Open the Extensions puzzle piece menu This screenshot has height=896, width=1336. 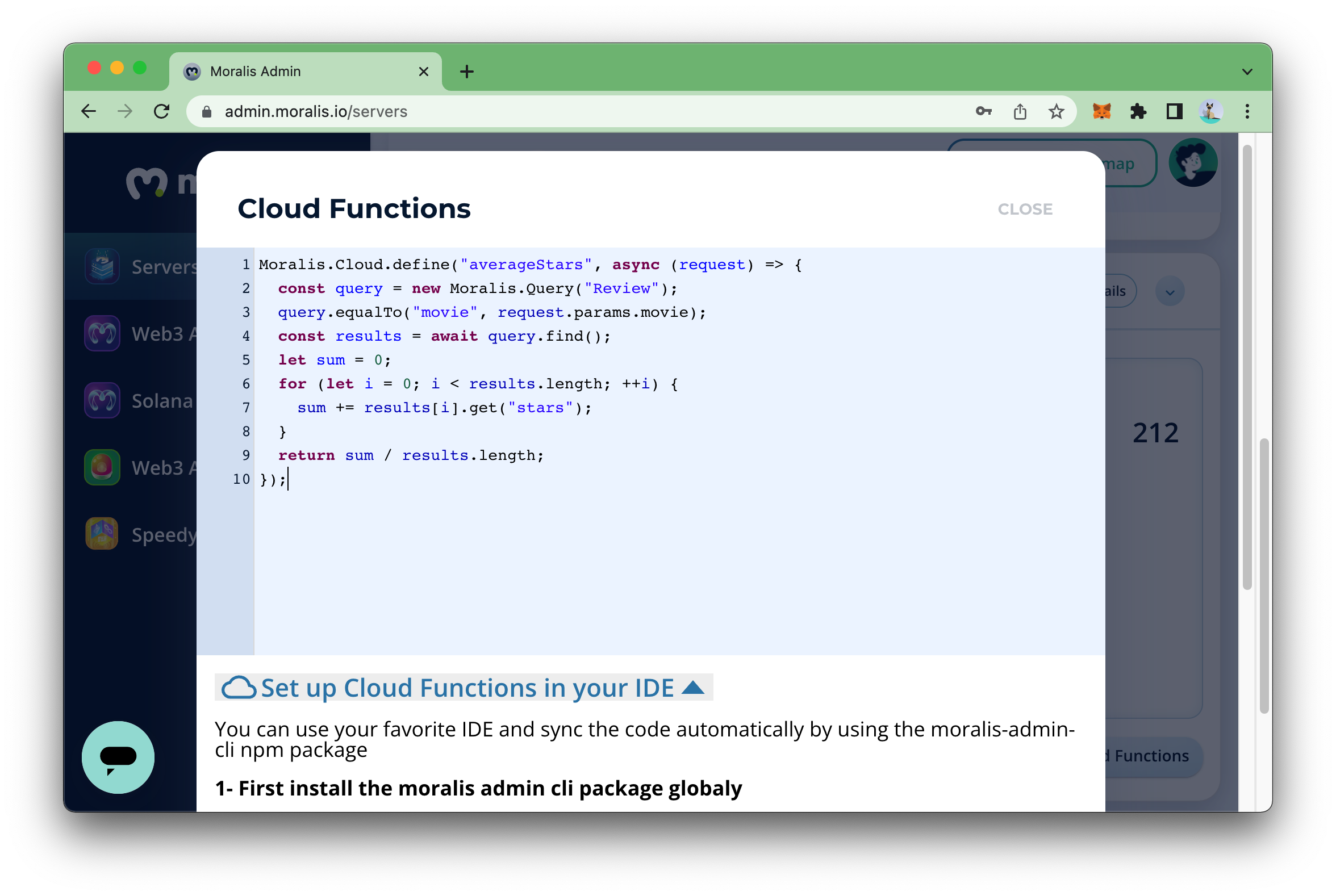click(x=1138, y=111)
